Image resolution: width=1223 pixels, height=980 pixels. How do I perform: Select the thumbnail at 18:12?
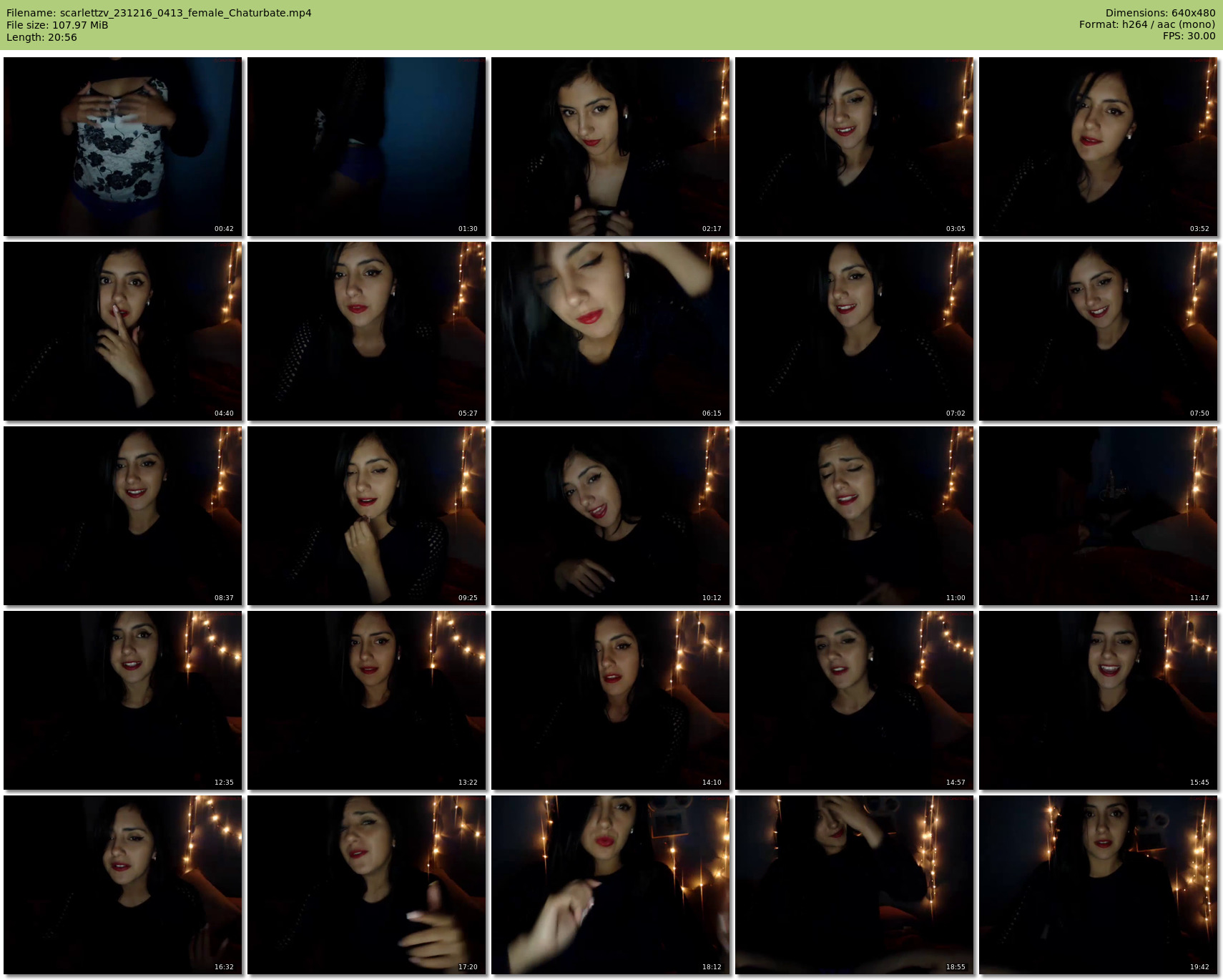[610, 885]
